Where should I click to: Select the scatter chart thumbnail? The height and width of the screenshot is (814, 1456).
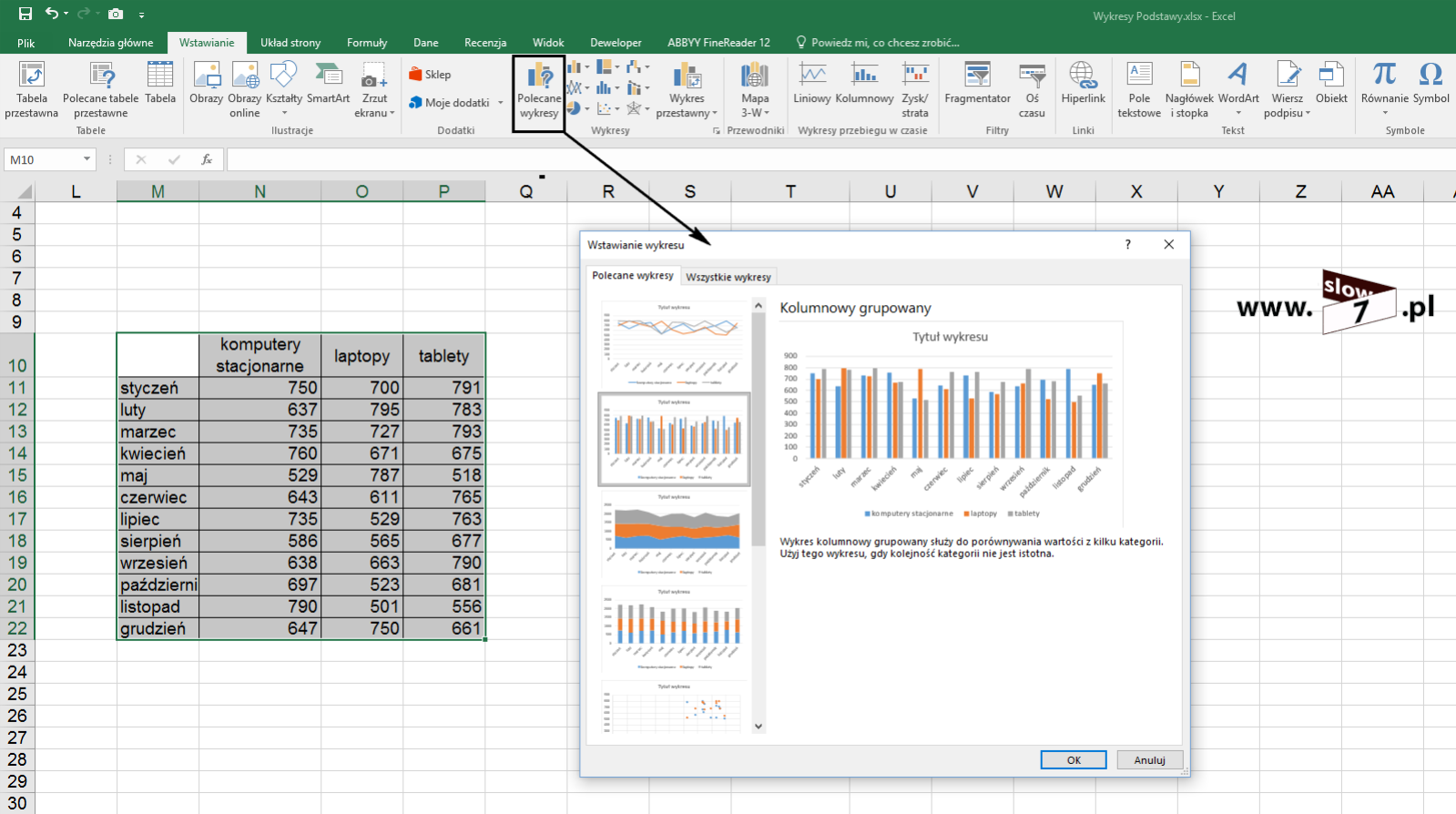[674, 707]
